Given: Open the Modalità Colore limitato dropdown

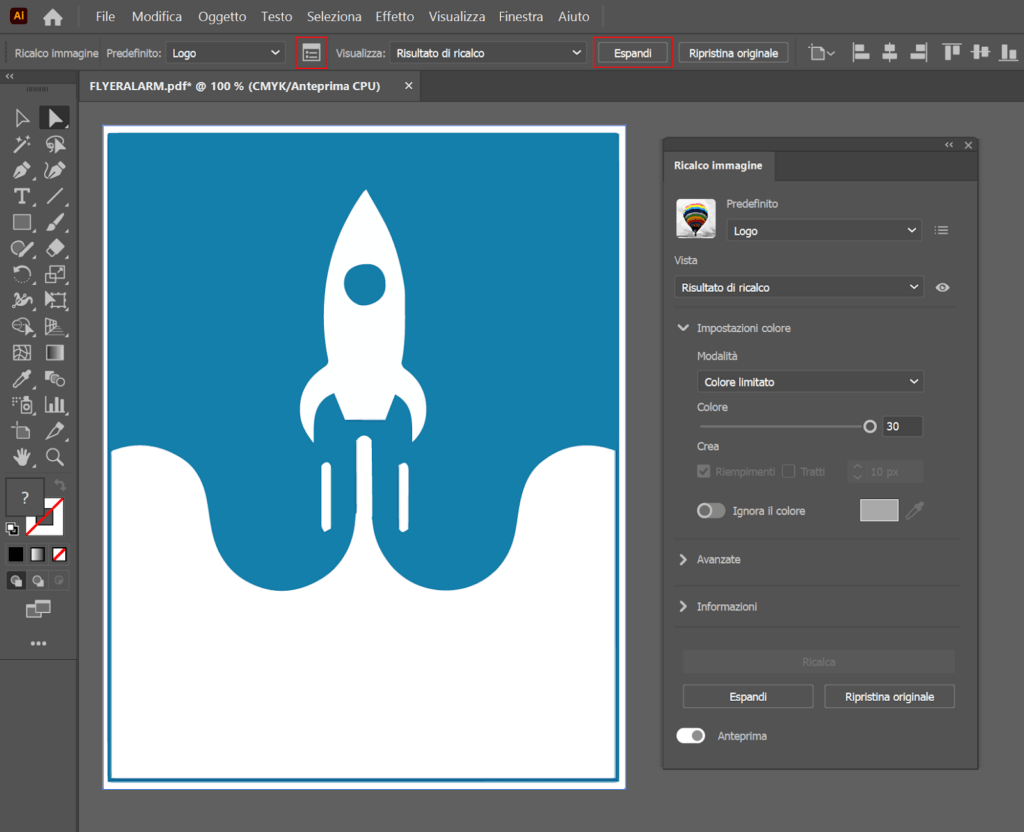Looking at the screenshot, I should (810, 382).
